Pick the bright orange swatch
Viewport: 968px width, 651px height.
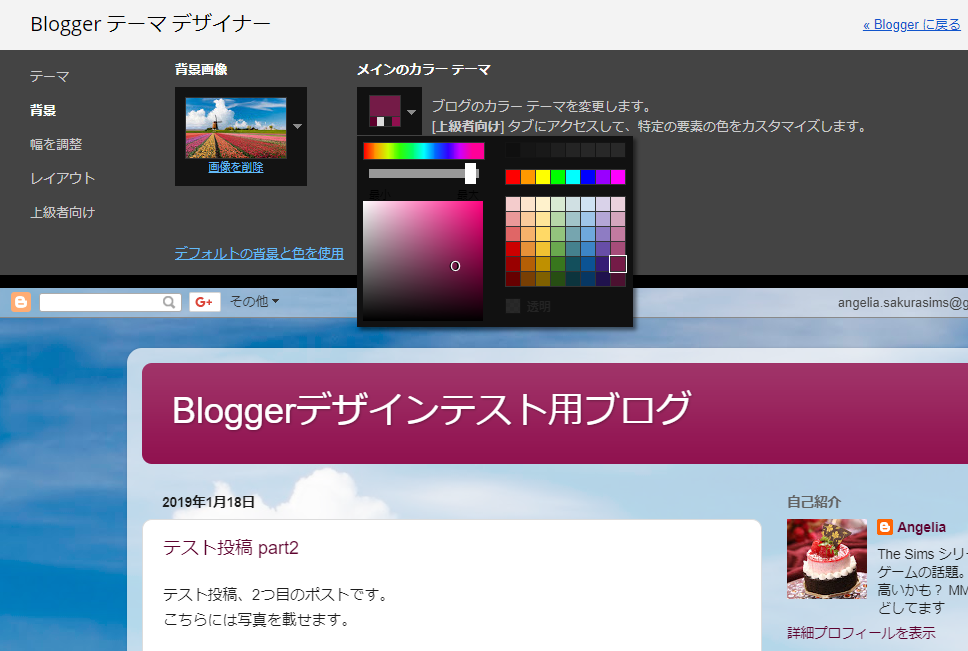click(x=528, y=177)
